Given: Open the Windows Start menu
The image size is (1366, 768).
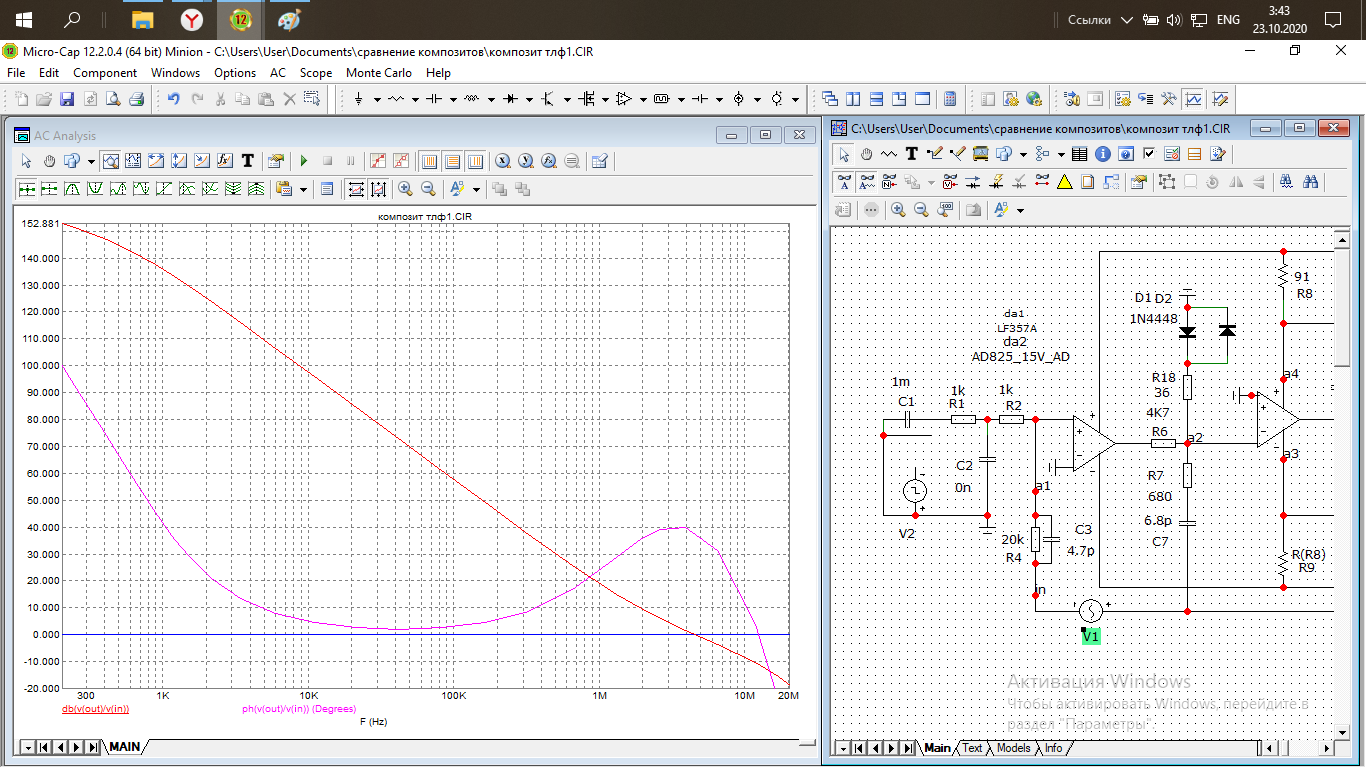Looking at the screenshot, I should [23, 20].
